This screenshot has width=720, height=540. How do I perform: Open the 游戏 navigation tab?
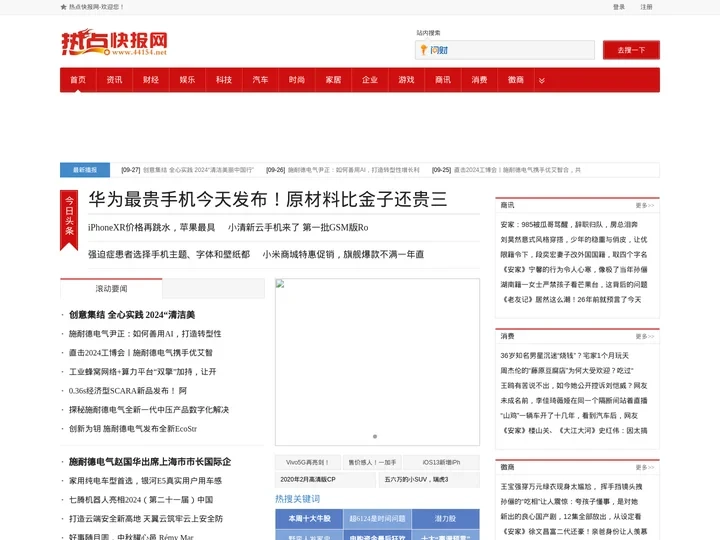click(406, 80)
